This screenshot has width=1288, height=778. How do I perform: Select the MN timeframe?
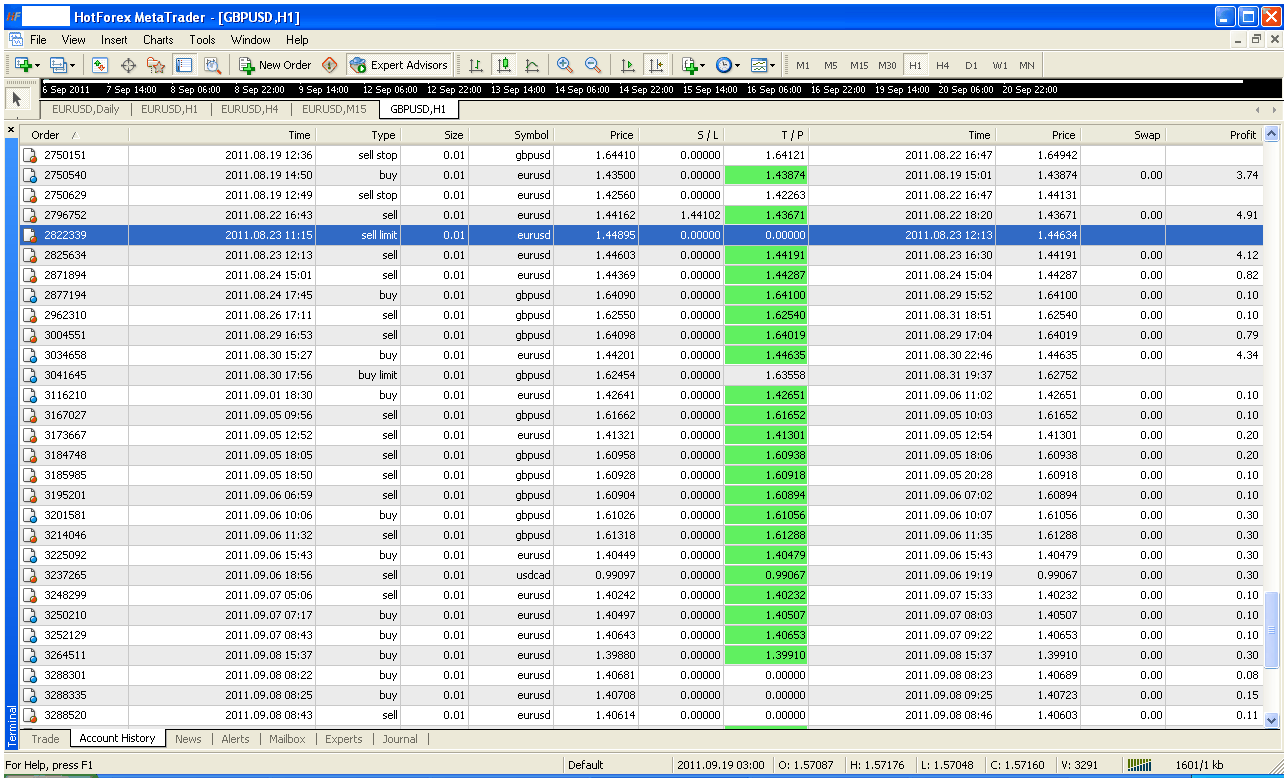[1027, 66]
